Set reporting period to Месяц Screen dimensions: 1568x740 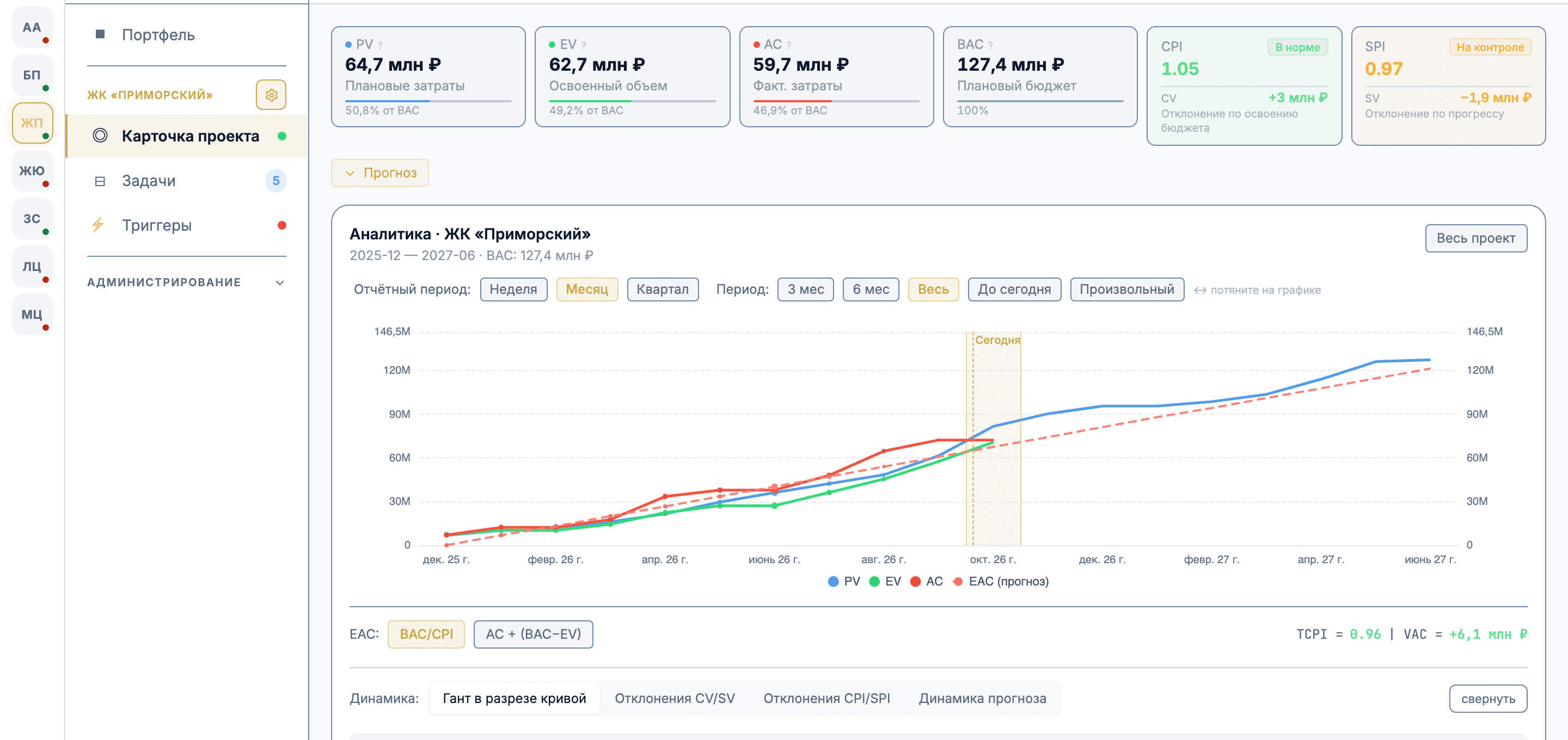[x=587, y=289]
